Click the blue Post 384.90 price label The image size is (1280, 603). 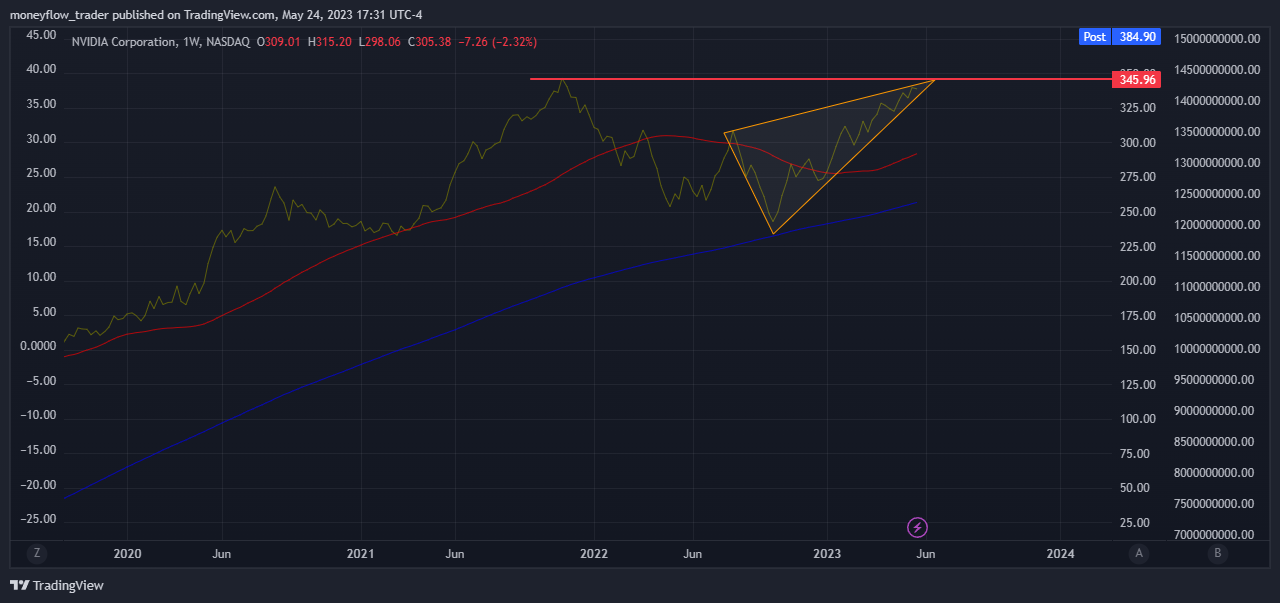coord(1120,36)
